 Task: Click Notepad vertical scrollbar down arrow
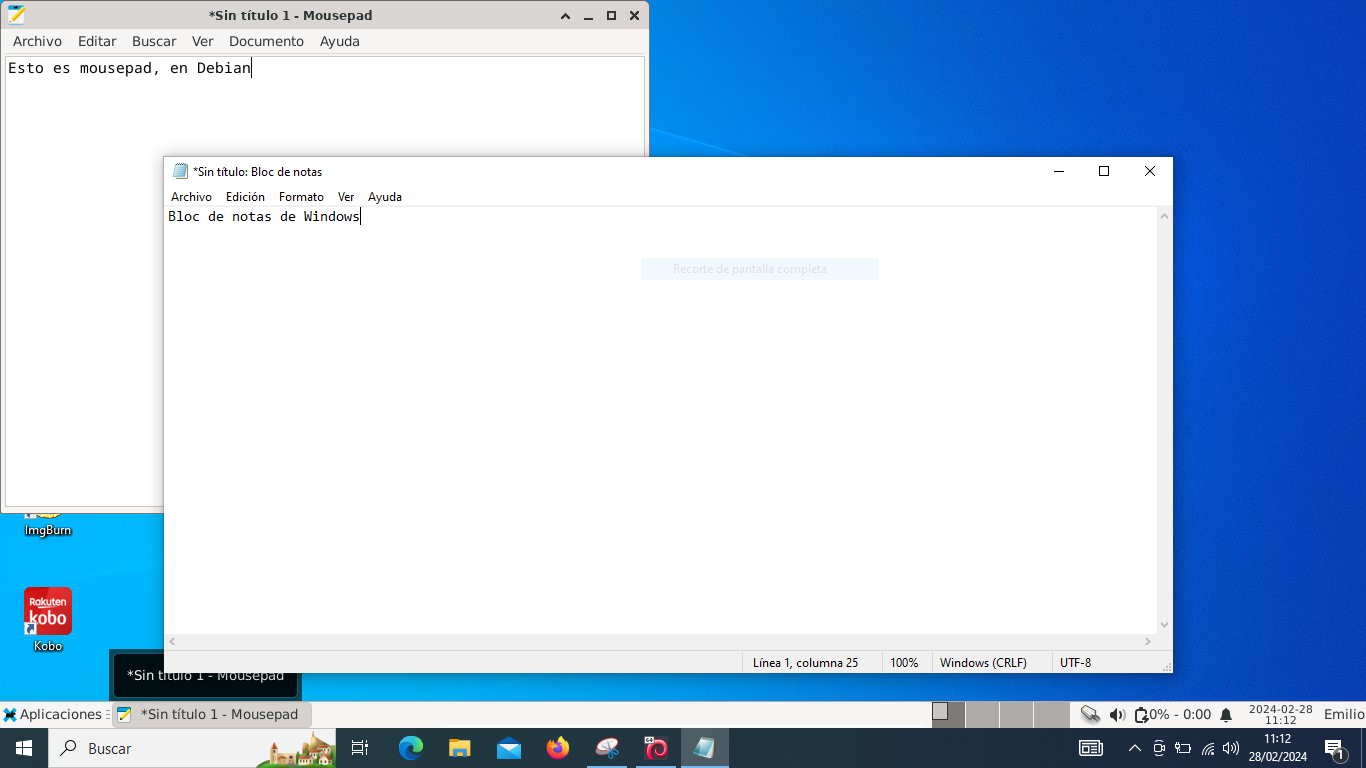click(1165, 624)
